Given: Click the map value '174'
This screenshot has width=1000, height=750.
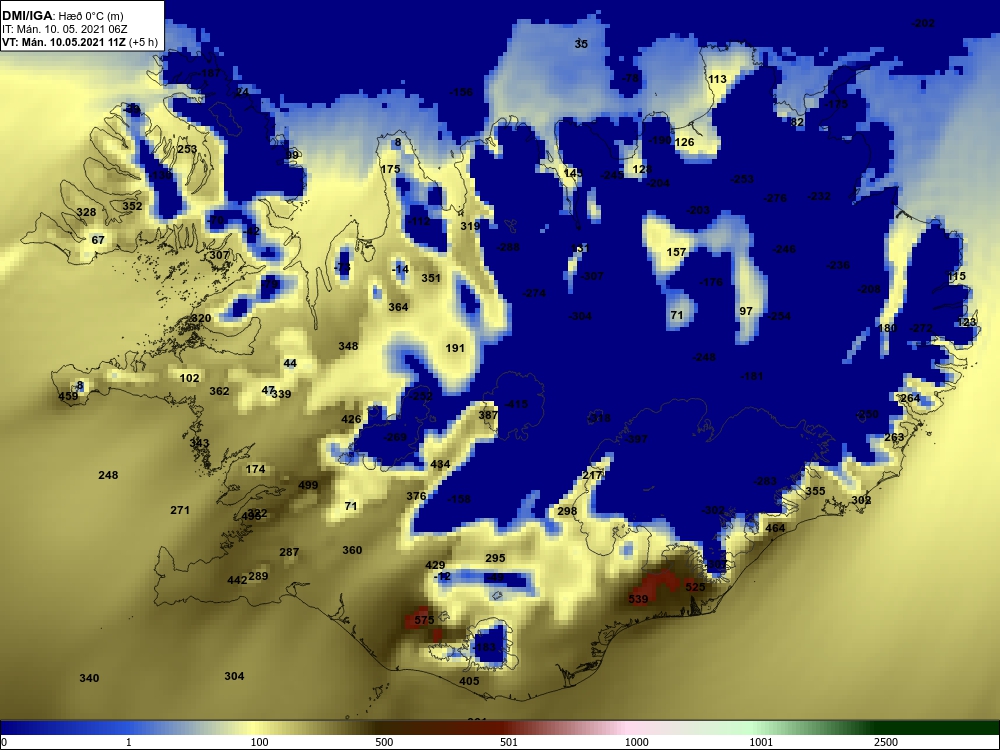Looking at the screenshot, I should click(255, 469).
